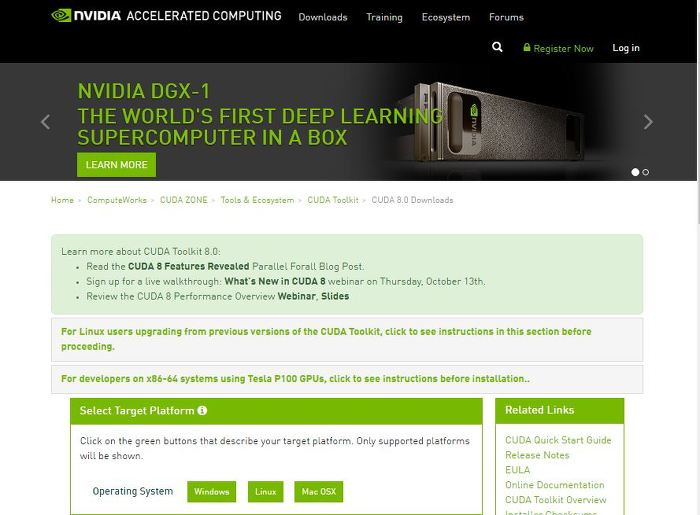Open CUDA 8 Features Revealed link
Viewport: 700px width, 515px height.
[x=188, y=266]
